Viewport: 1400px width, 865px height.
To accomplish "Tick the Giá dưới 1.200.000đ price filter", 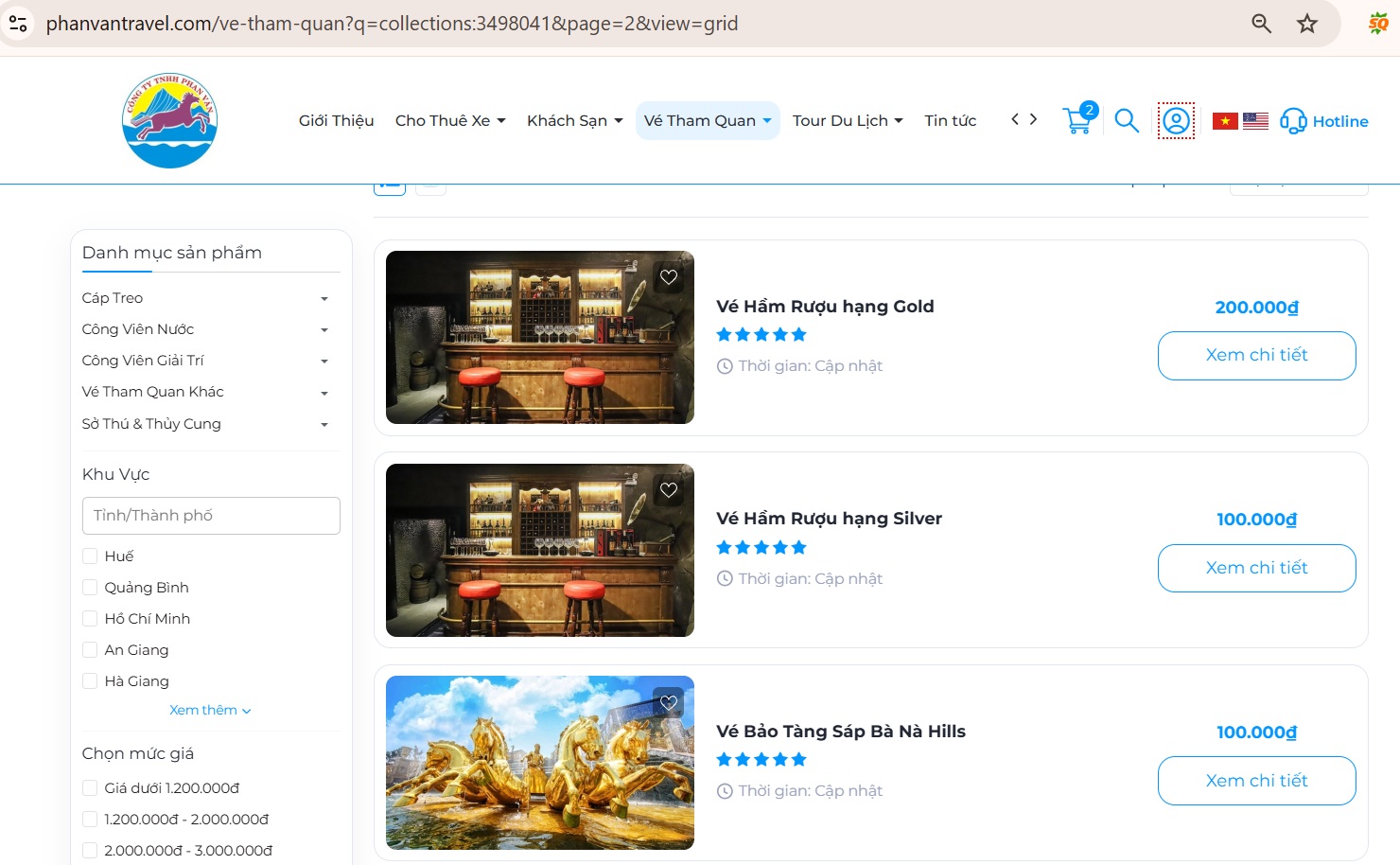I will pyautogui.click(x=90, y=787).
